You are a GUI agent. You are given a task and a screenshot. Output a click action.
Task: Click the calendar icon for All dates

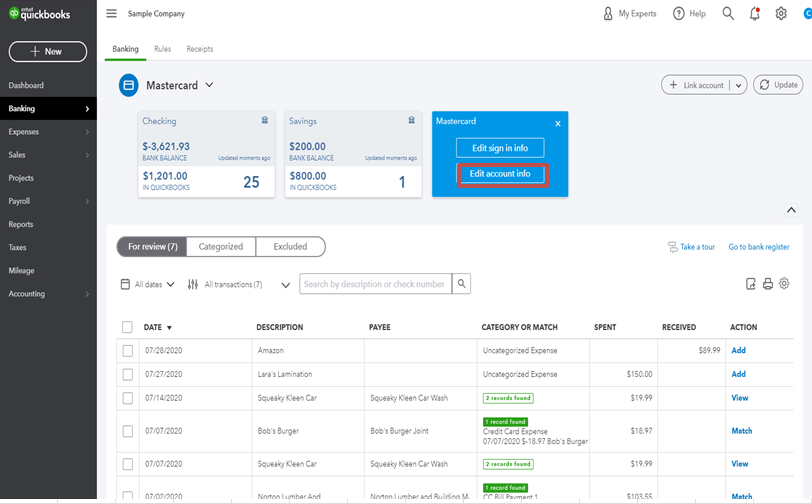pos(125,284)
